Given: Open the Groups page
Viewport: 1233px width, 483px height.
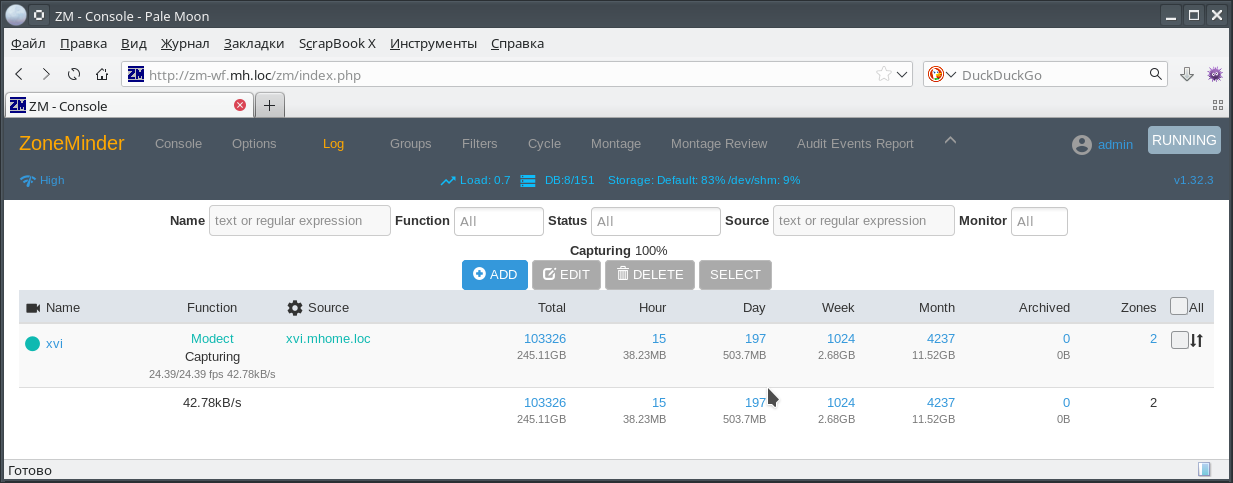Looking at the screenshot, I should [x=411, y=144].
